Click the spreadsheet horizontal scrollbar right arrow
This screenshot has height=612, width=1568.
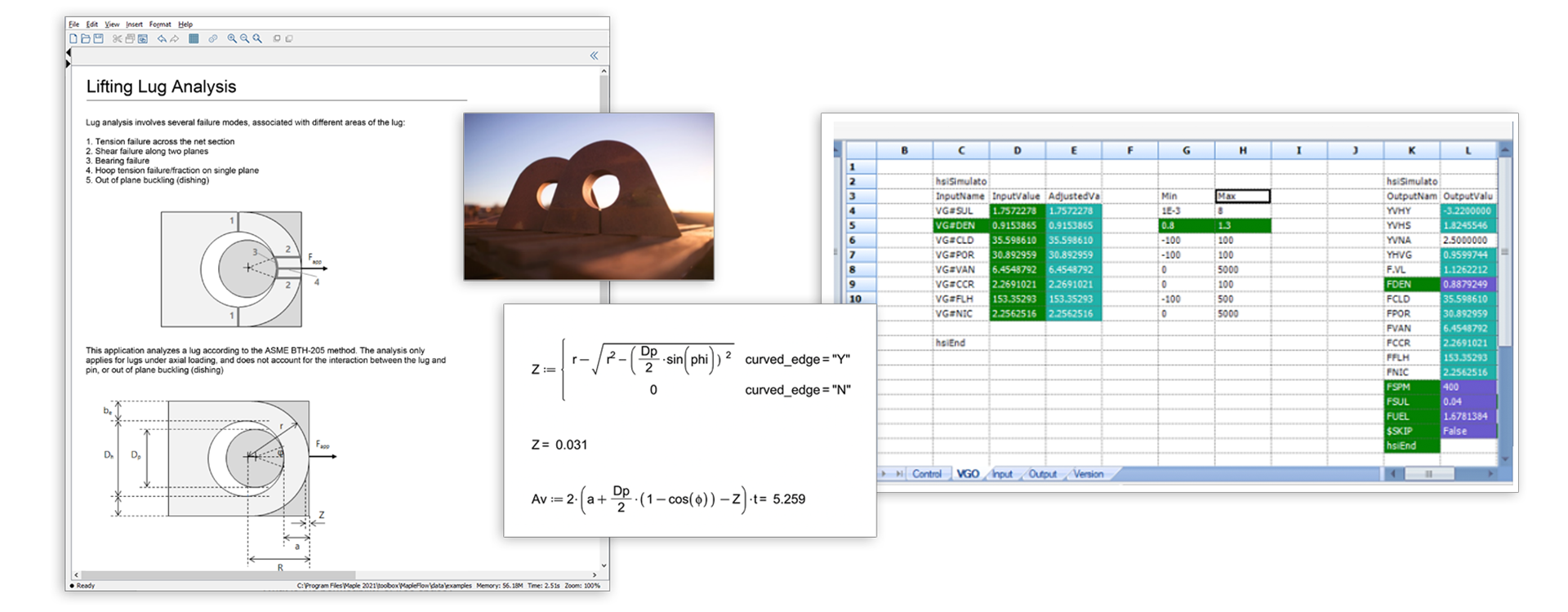1490,473
